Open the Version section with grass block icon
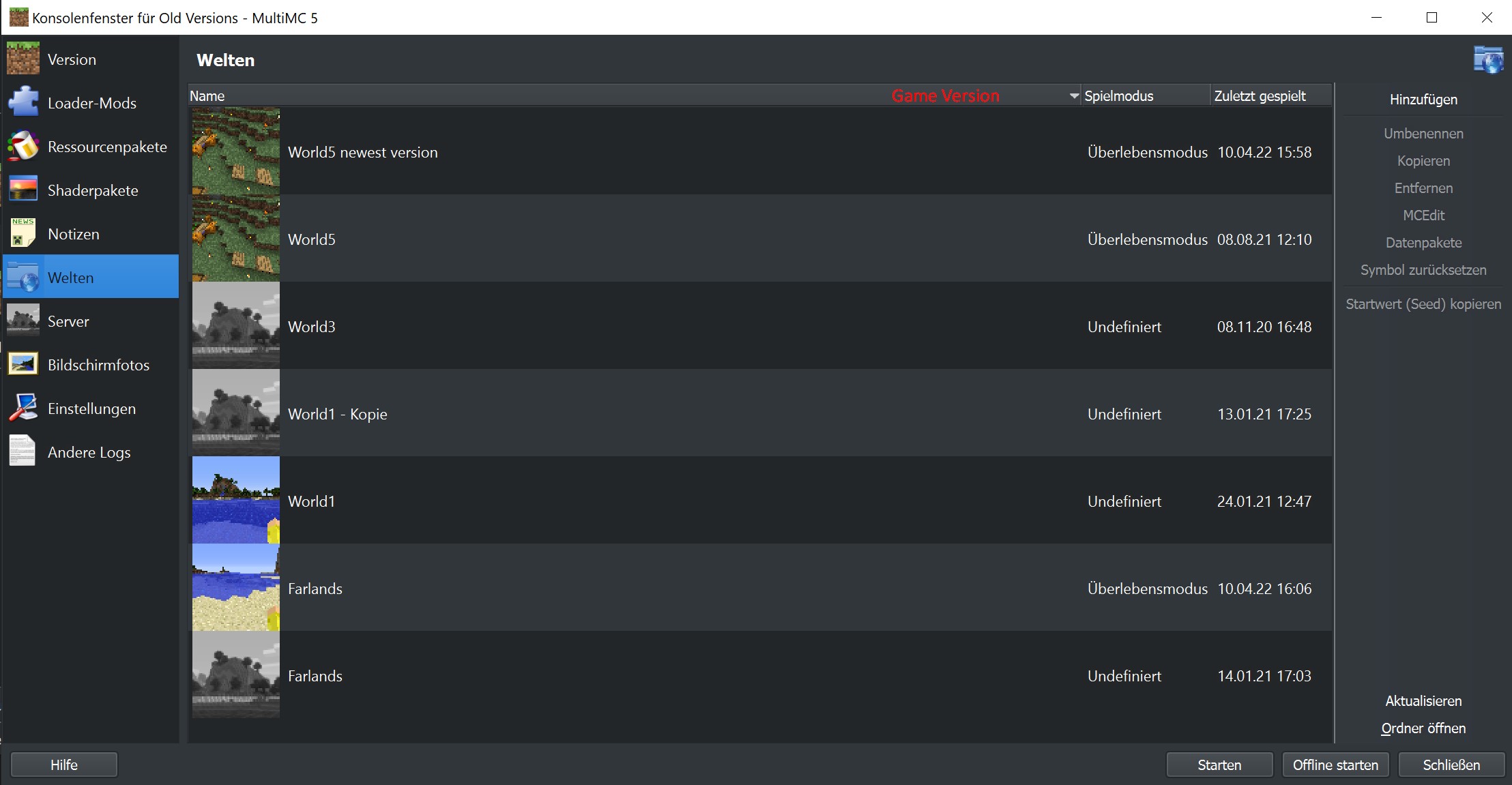This screenshot has width=1512, height=785. (x=23, y=59)
